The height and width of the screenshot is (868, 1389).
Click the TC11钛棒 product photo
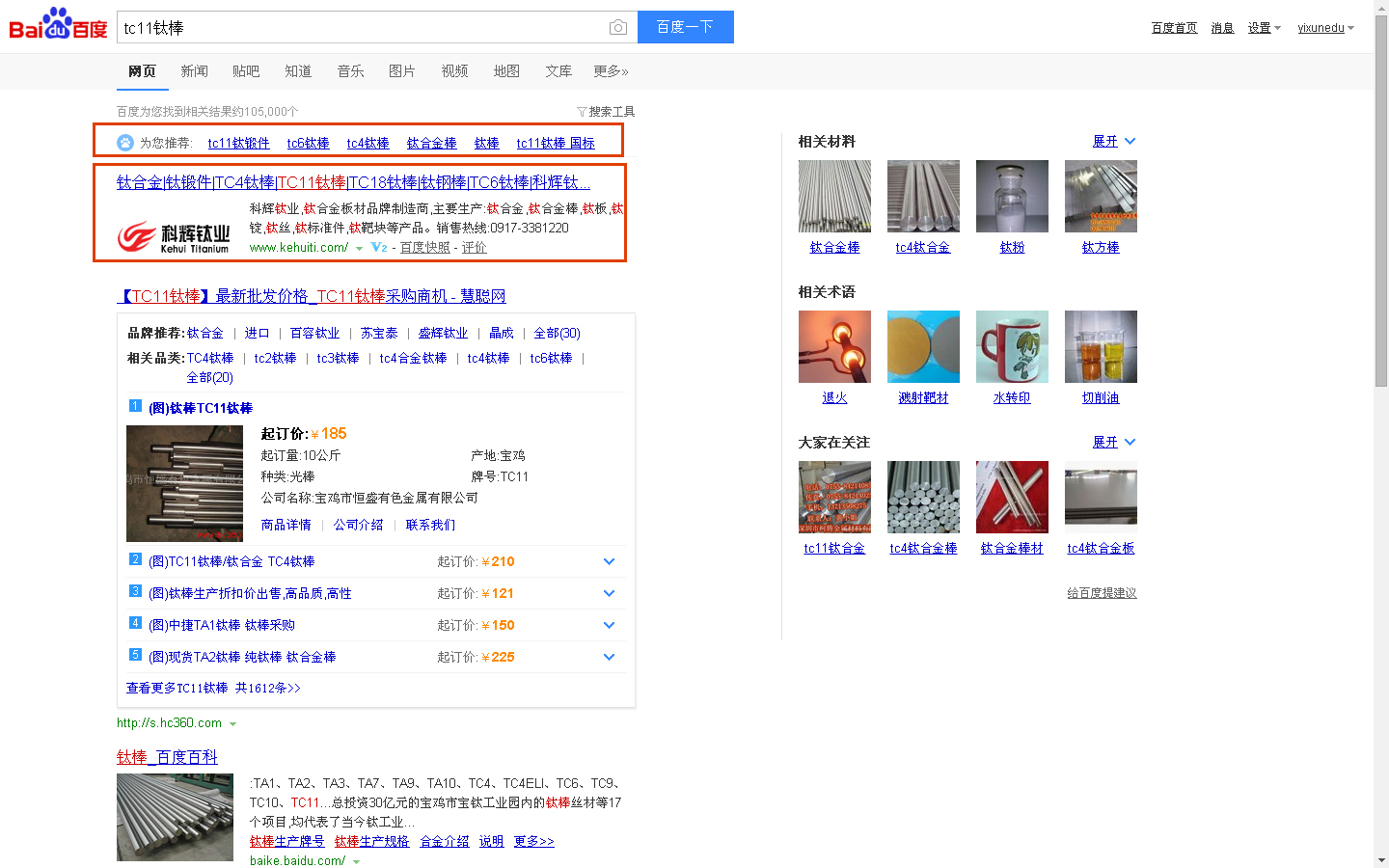(x=184, y=483)
